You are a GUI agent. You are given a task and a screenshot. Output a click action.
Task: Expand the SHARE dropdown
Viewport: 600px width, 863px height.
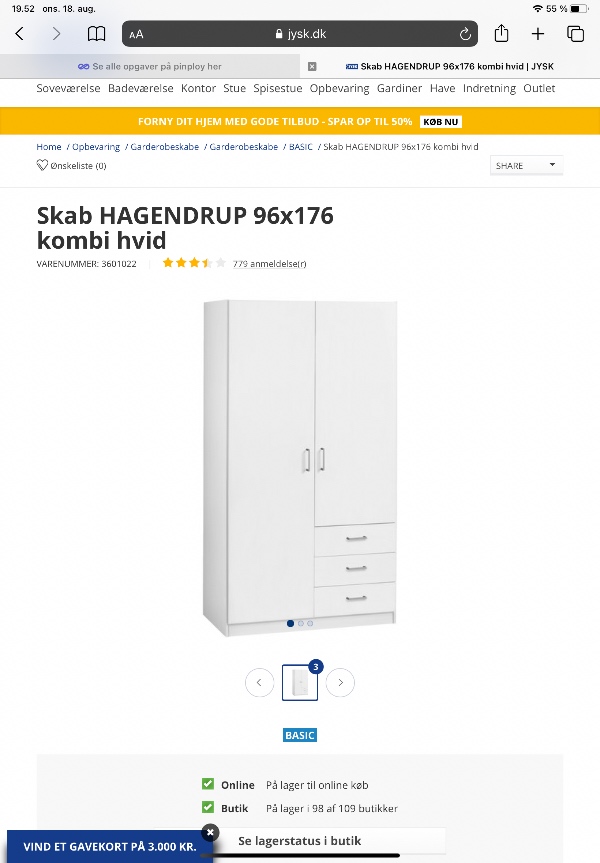coord(526,166)
